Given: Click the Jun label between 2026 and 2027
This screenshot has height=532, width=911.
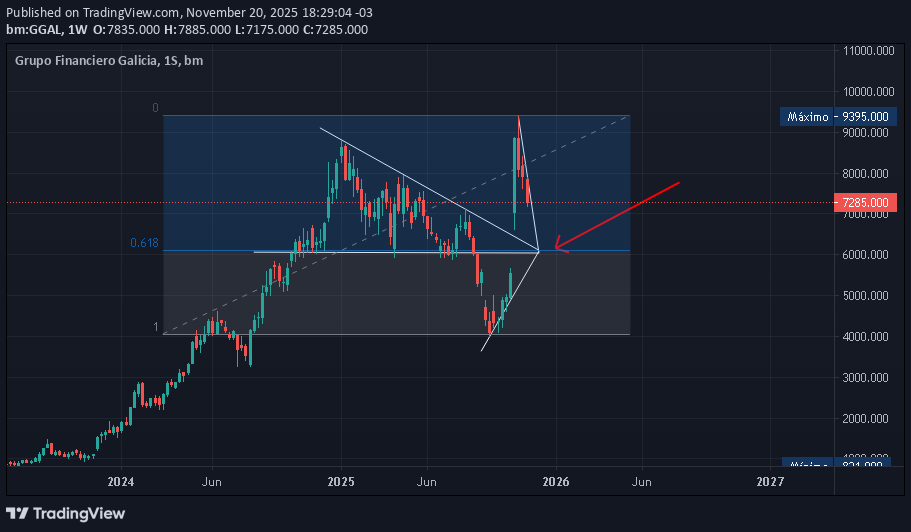Looking at the screenshot, I should (x=642, y=481).
